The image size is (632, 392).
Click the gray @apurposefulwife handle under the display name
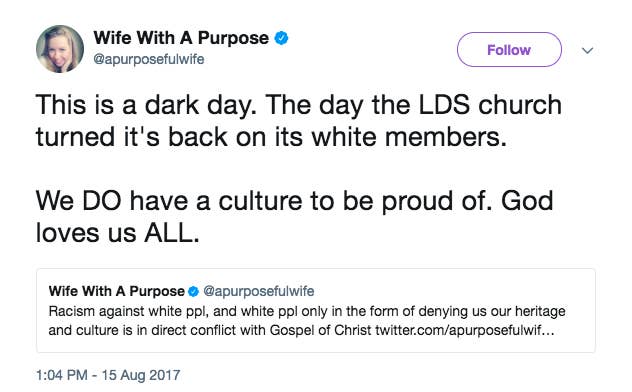click(149, 59)
